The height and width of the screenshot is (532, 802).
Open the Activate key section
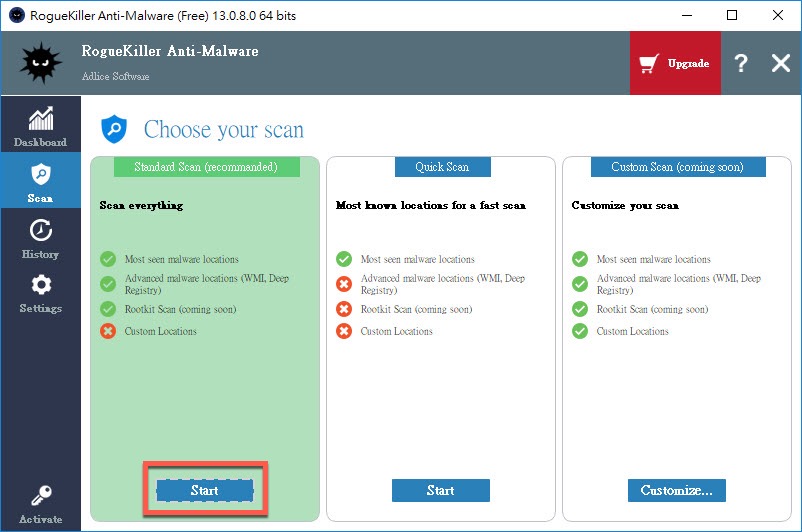point(40,504)
